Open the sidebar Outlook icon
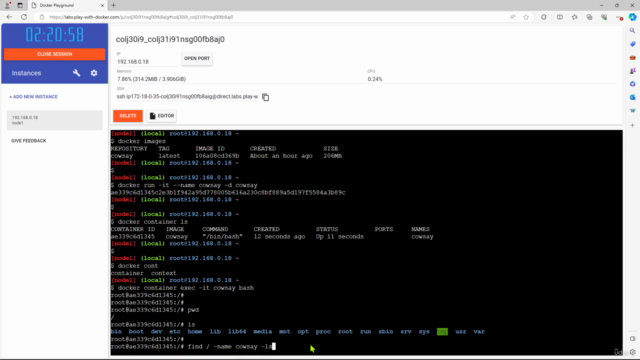The width and height of the screenshot is (640, 360). [x=632, y=98]
